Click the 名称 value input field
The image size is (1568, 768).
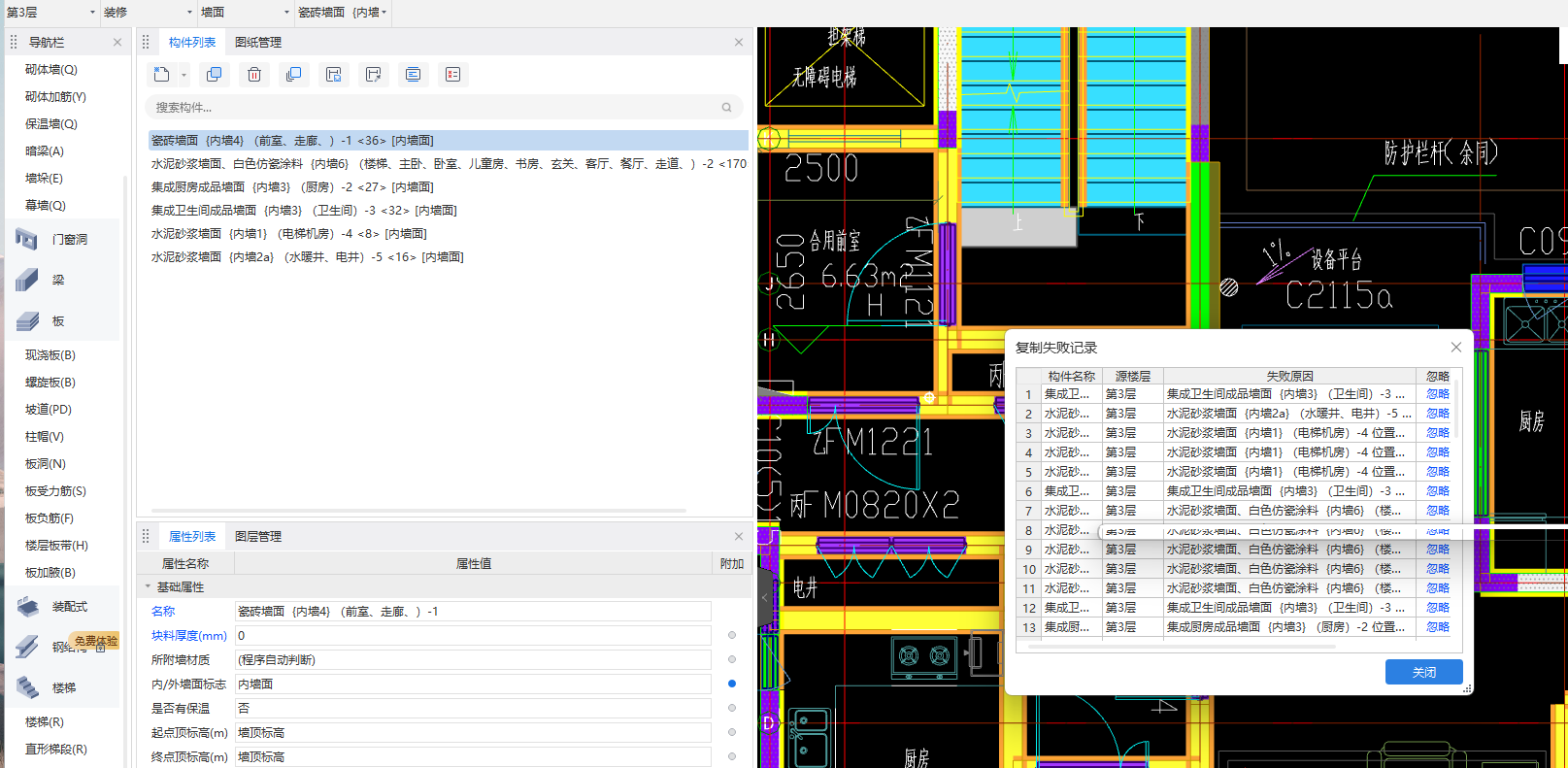coord(473,611)
